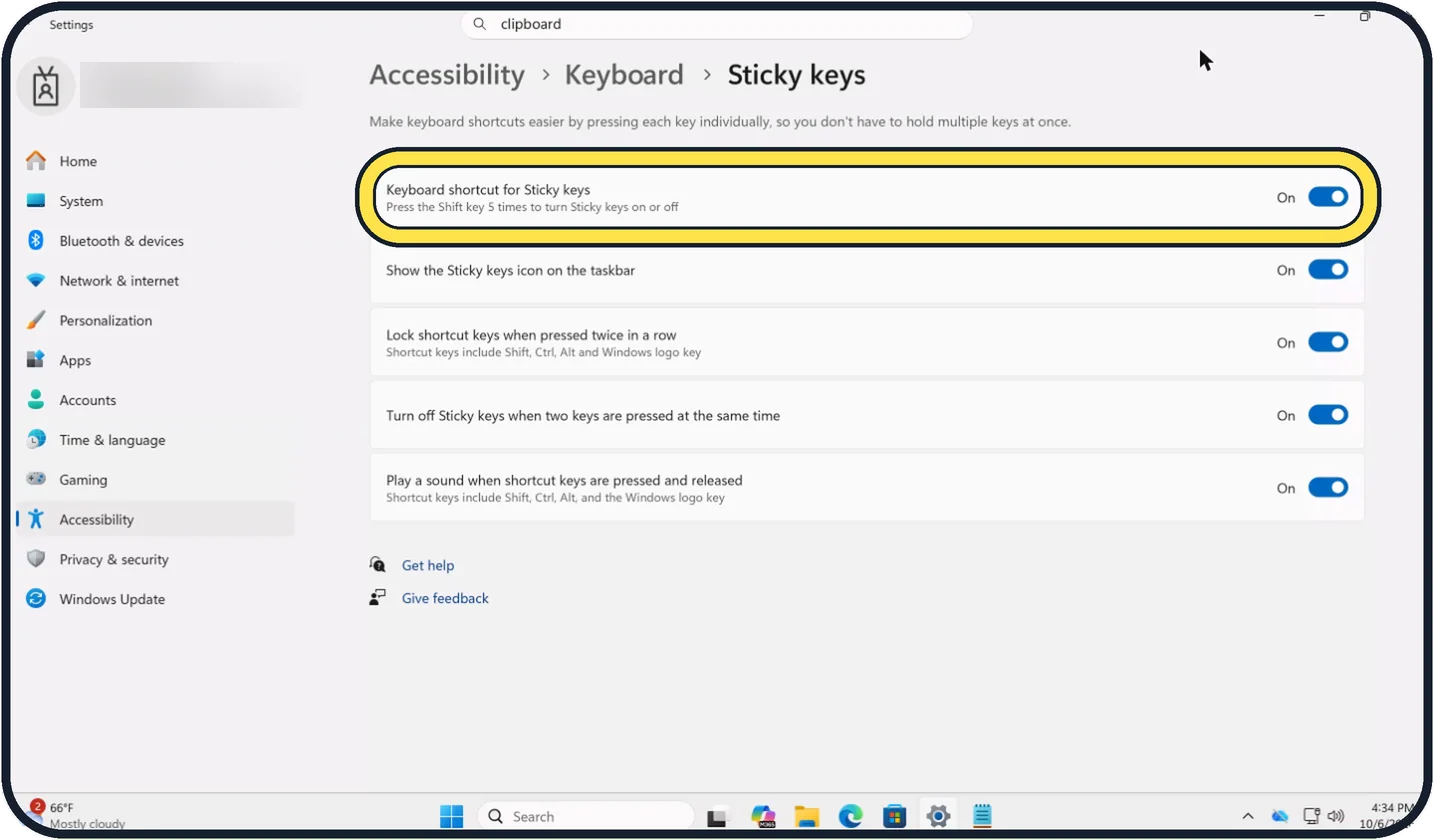Image resolution: width=1434 pixels, height=840 pixels.
Task: Turn off Keyboard shortcut for Sticky keys
Action: click(1328, 197)
